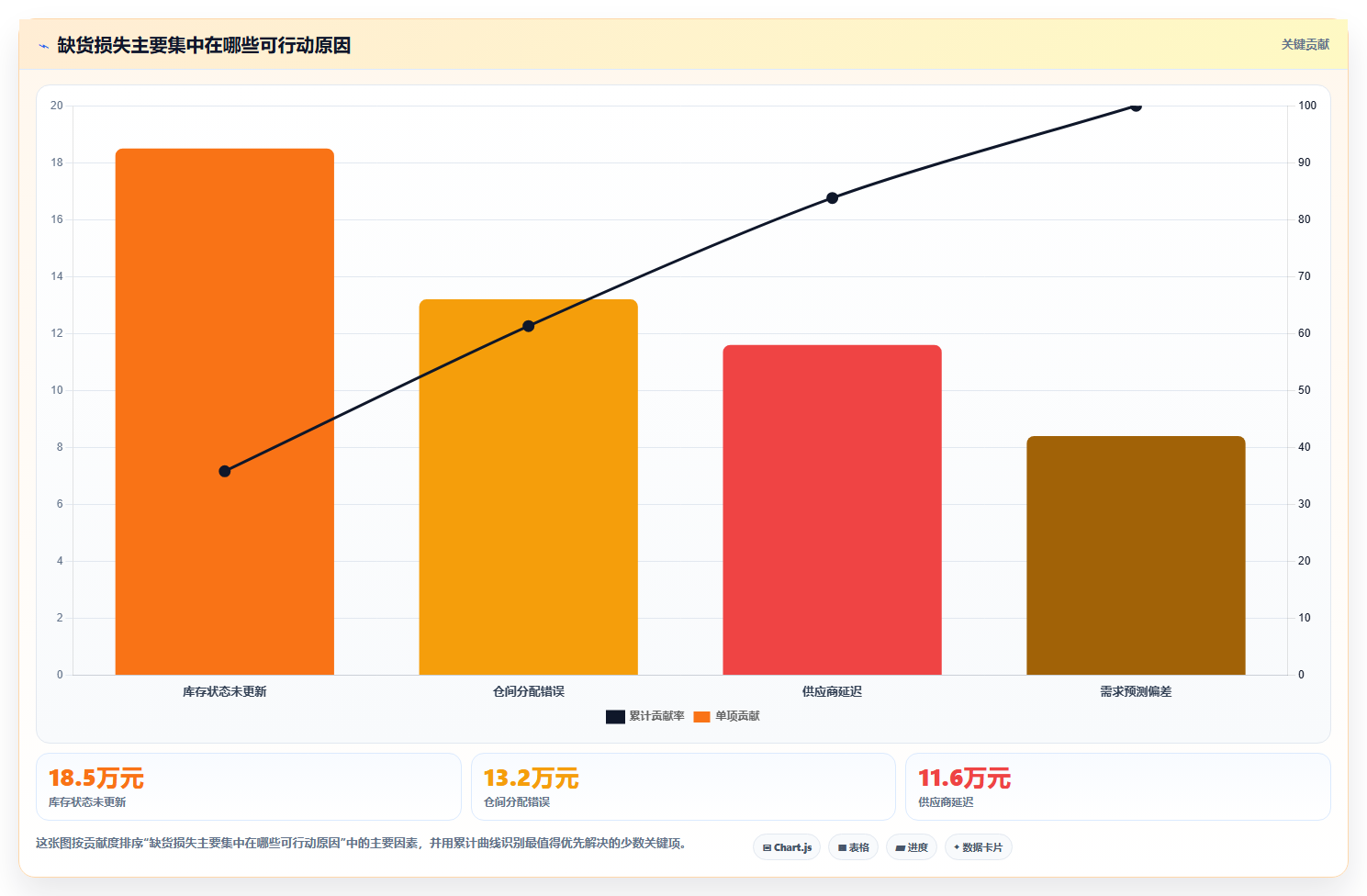Click the x-axis label 需求预测偏差
Screen dimensions: 1367x896
click(1136, 691)
